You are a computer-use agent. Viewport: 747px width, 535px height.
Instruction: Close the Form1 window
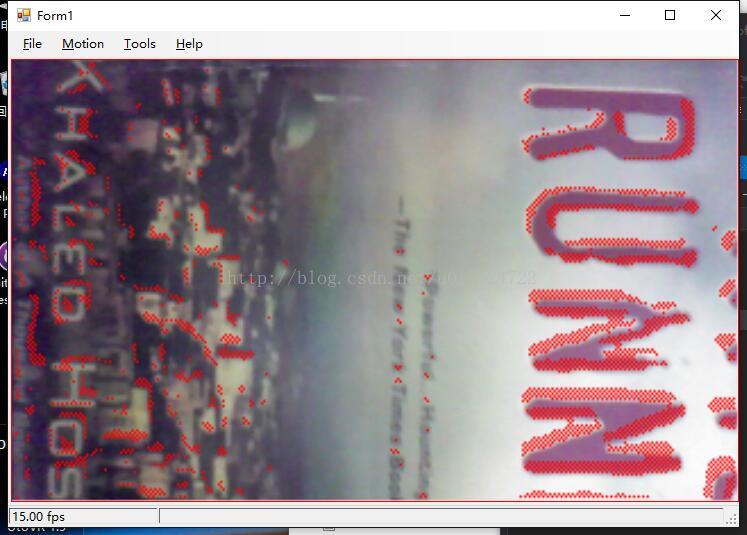click(716, 15)
